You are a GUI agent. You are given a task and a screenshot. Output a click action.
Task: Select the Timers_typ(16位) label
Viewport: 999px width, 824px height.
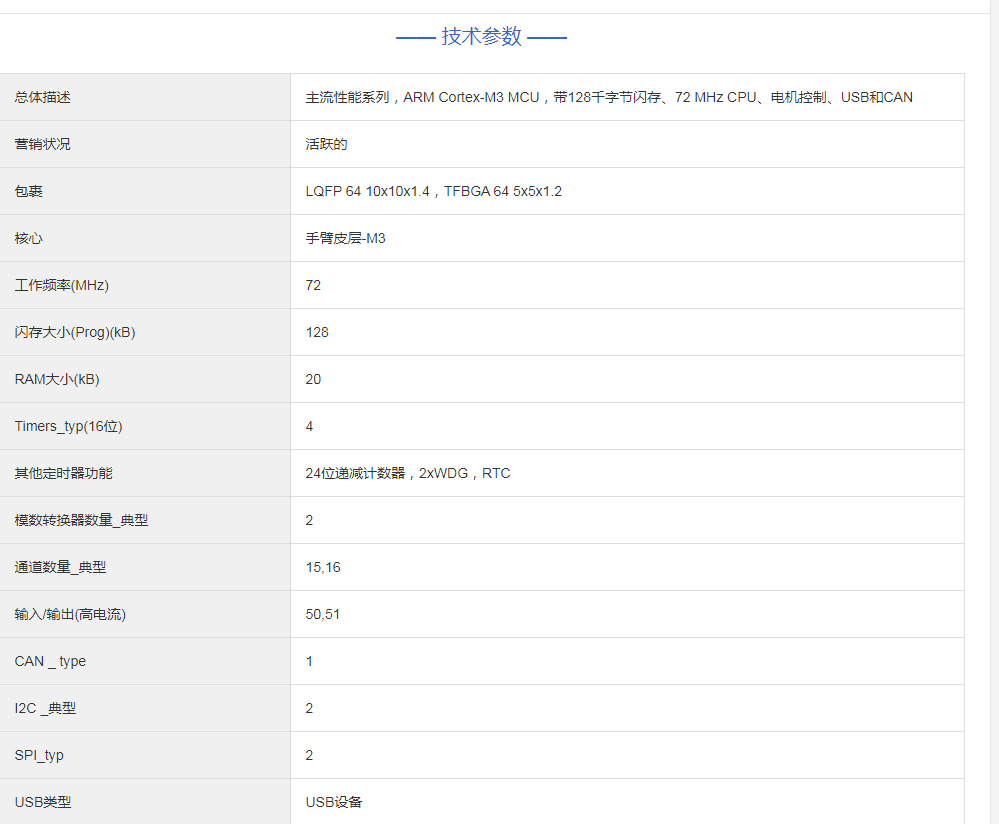coord(68,426)
